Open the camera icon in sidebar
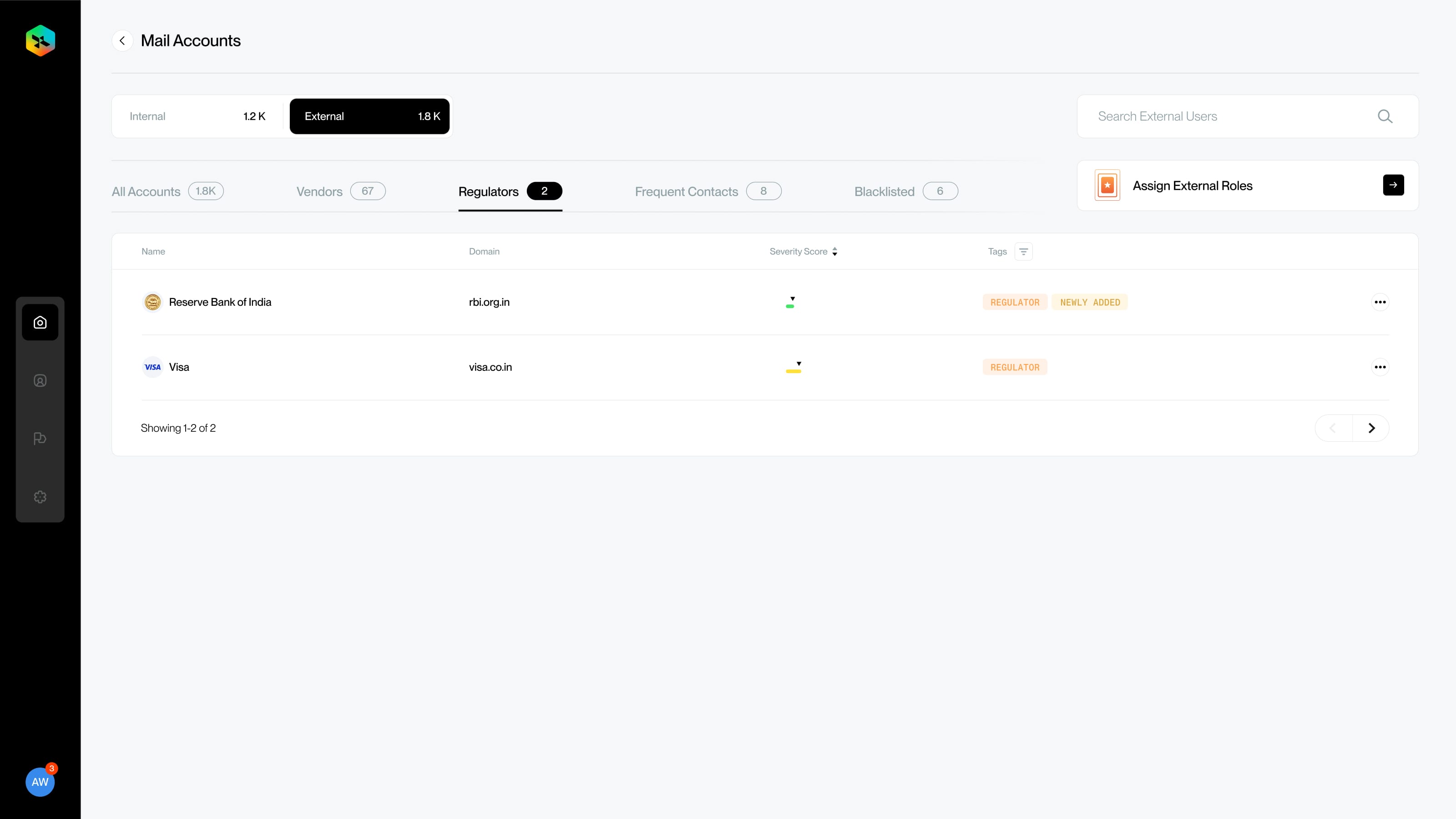The image size is (1456, 819). 40,322
